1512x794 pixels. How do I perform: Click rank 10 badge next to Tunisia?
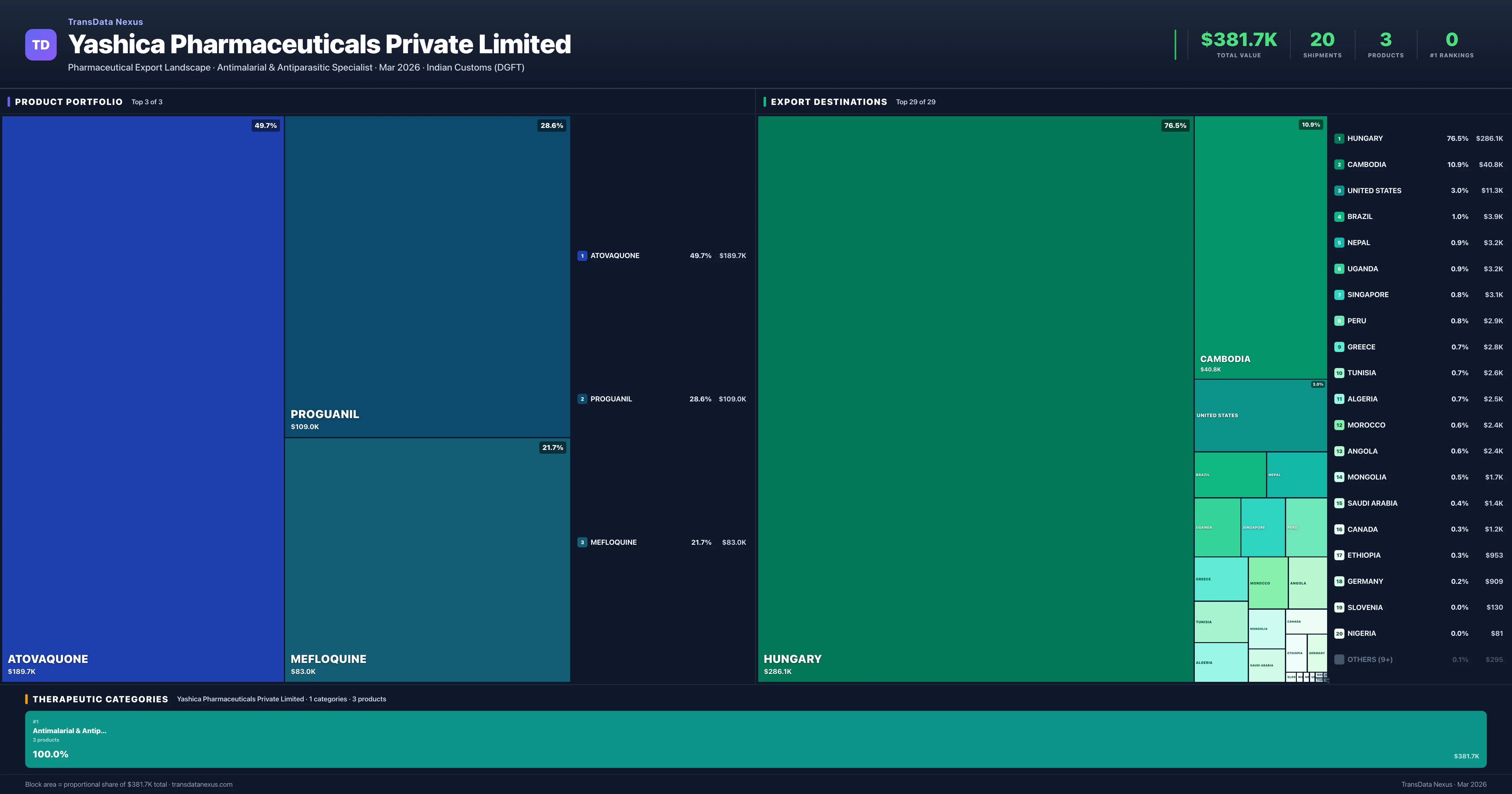pyautogui.click(x=1339, y=373)
